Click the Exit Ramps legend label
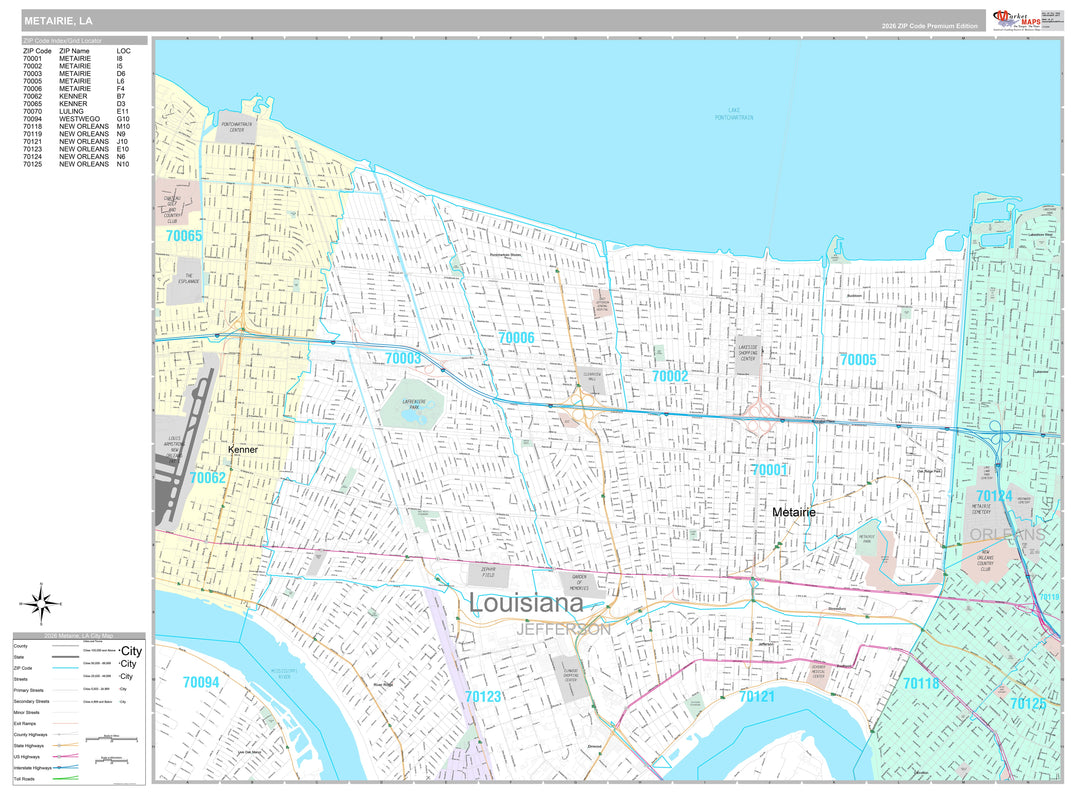1080x795 pixels. tap(25, 723)
